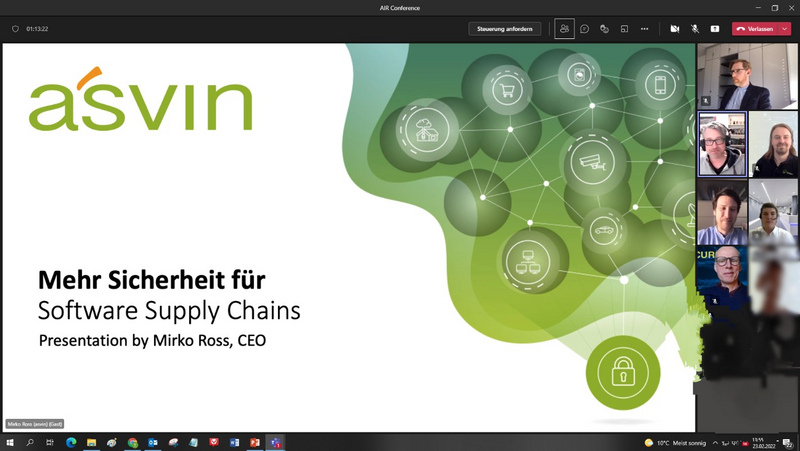Image resolution: width=800 pixels, height=451 pixels.
Task: Click weather widget 10°C Meist sonnig
Action: pos(676,443)
